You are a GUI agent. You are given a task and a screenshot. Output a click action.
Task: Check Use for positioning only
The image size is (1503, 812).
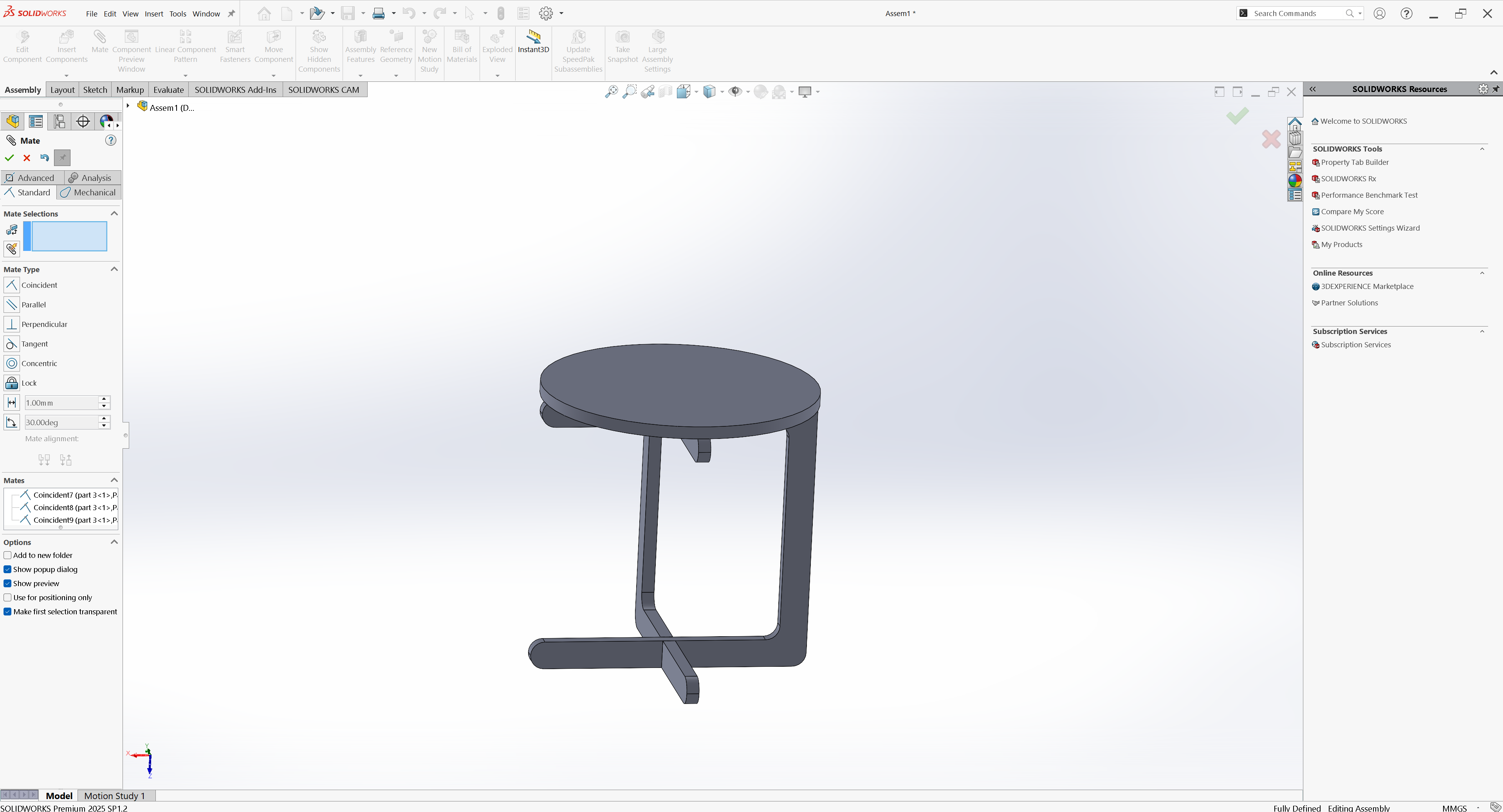(x=7, y=597)
